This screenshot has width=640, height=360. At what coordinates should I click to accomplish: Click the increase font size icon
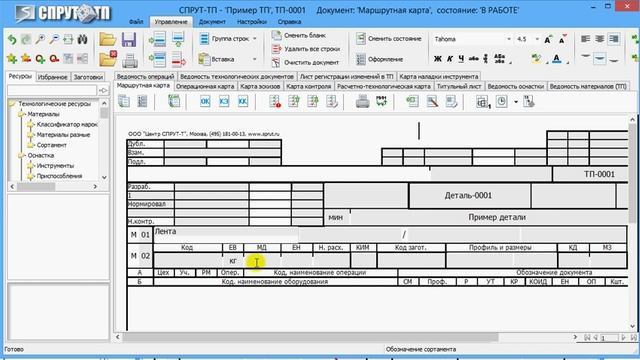(548, 39)
